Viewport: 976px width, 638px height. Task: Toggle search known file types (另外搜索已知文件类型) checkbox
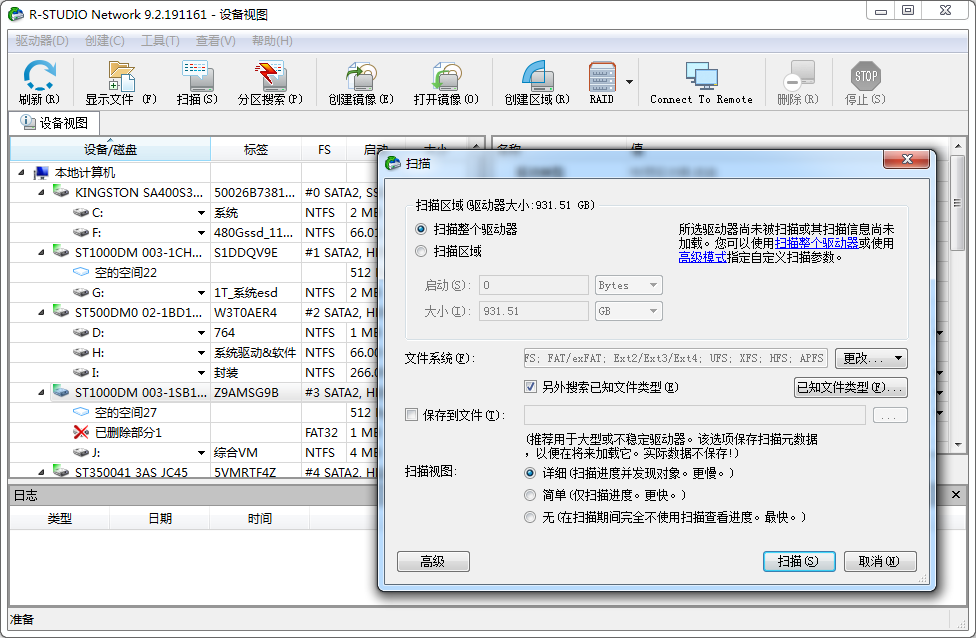(530, 387)
